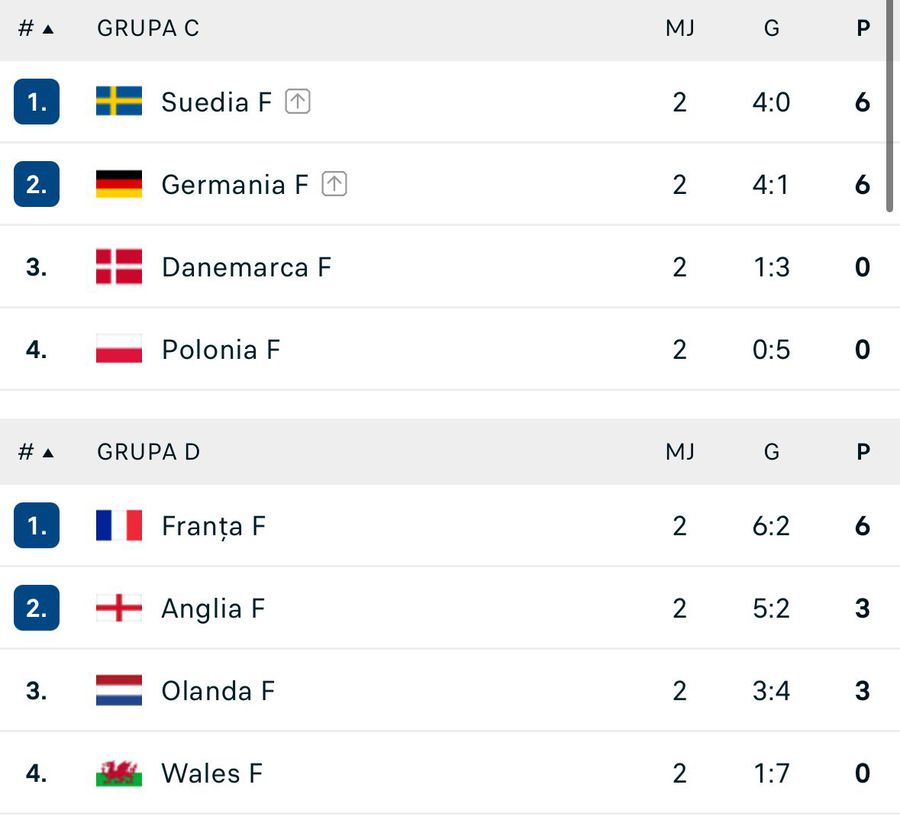Click the promotion arrow next to Suedia F

296,101
